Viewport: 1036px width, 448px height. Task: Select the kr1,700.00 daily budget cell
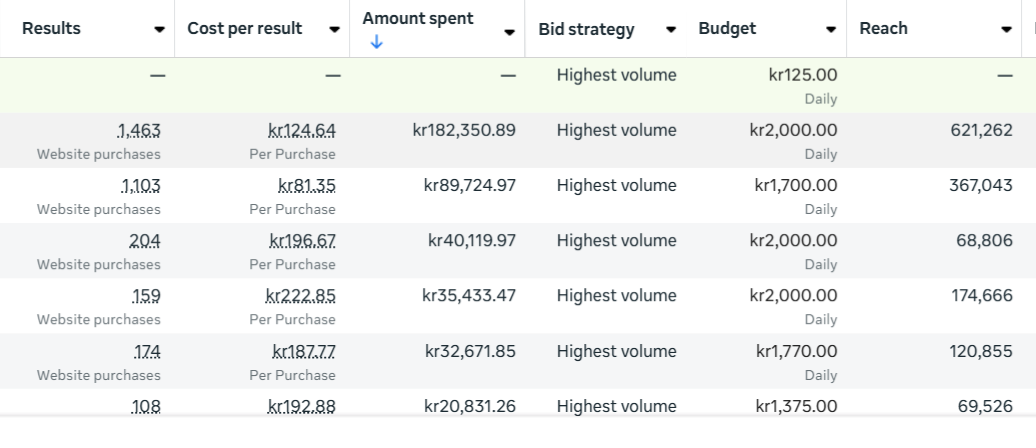797,185
